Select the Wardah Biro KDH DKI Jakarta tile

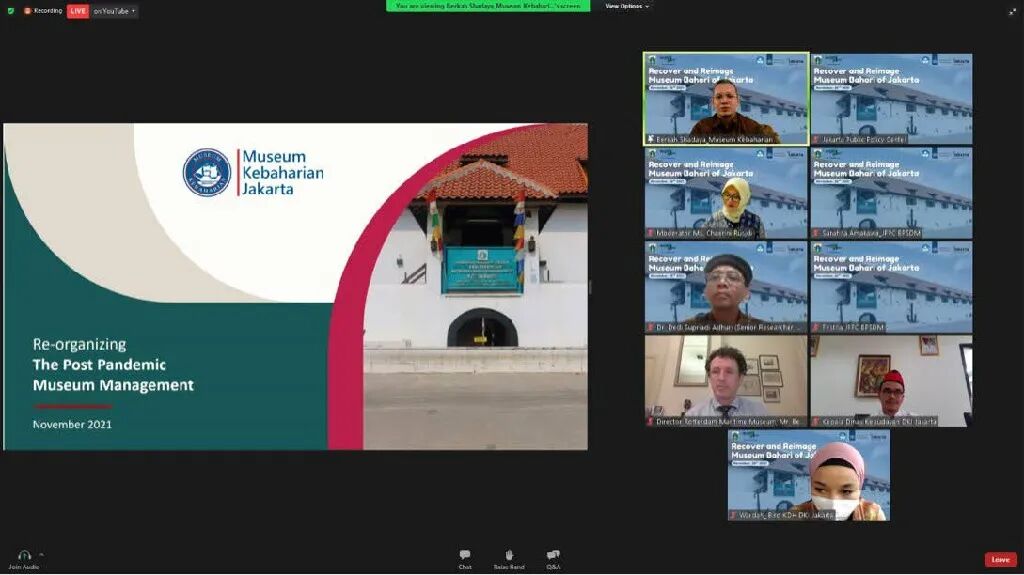pos(808,475)
